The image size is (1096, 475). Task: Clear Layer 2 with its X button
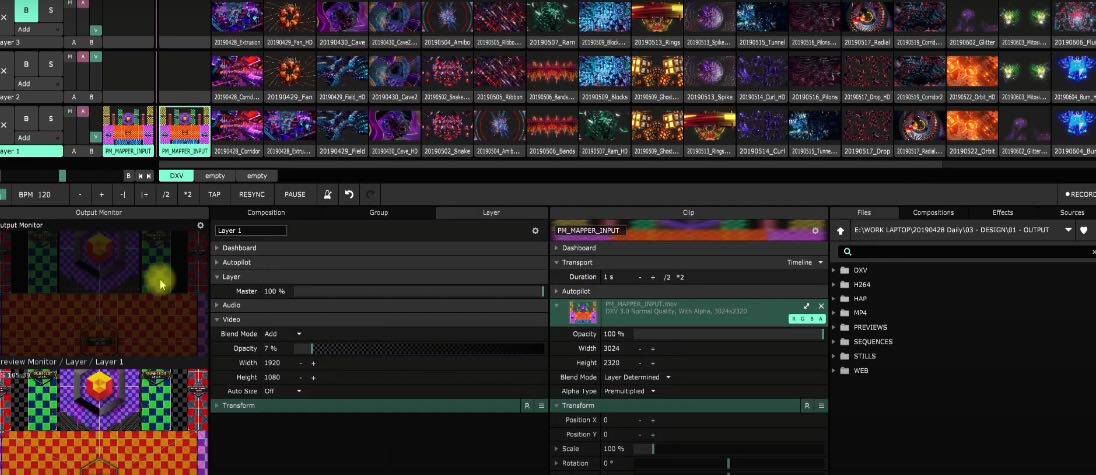[x=4, y=71]
